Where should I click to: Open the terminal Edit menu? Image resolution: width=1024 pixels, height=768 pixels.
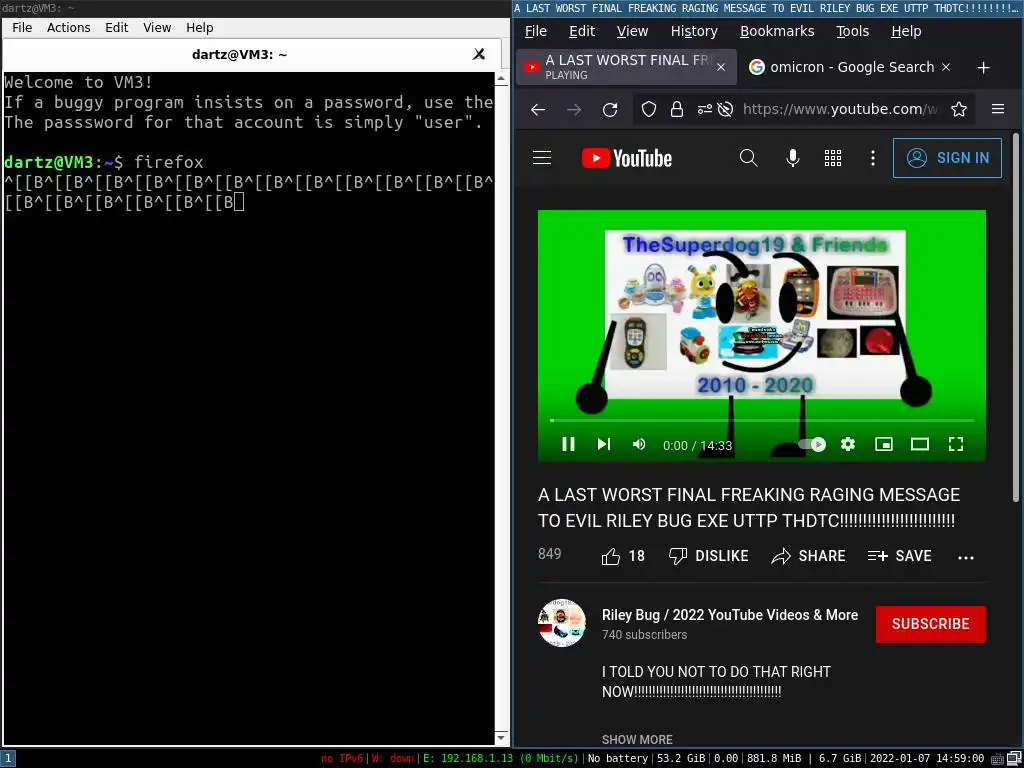click(x=117, y=28)
